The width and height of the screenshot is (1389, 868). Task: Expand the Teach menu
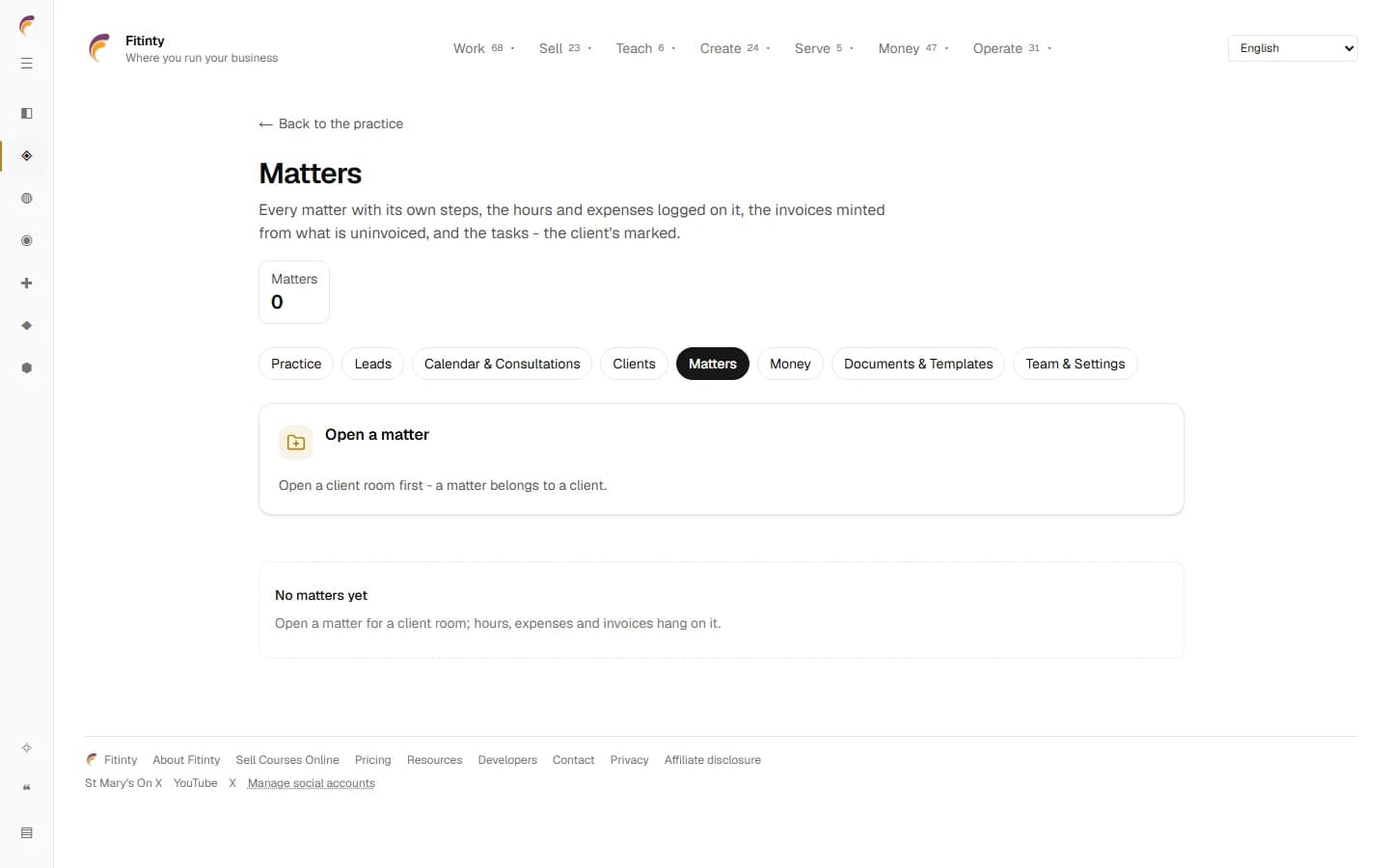(x=645, y=48)
